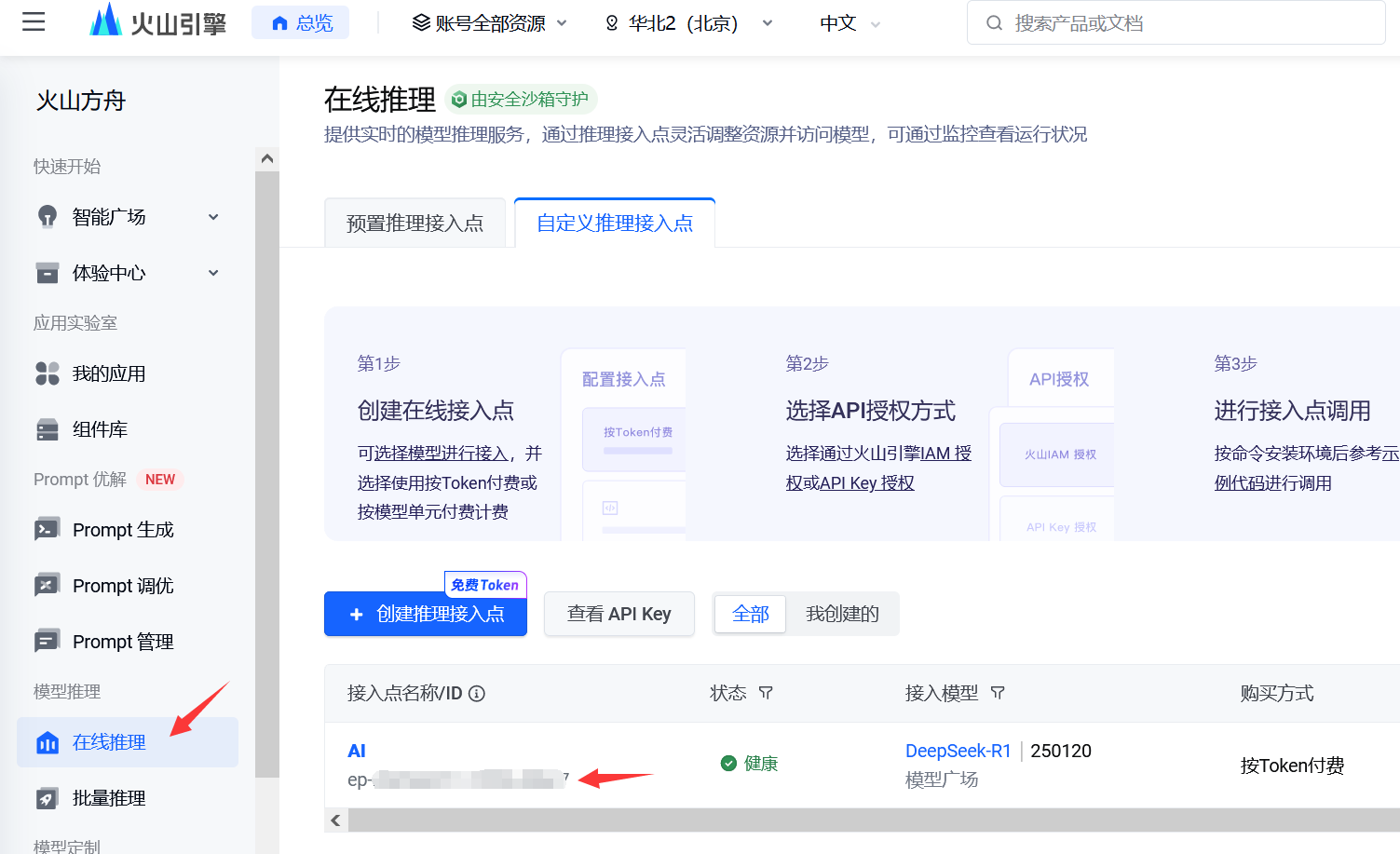Open the 中文 language dropdown

point(850,23)
